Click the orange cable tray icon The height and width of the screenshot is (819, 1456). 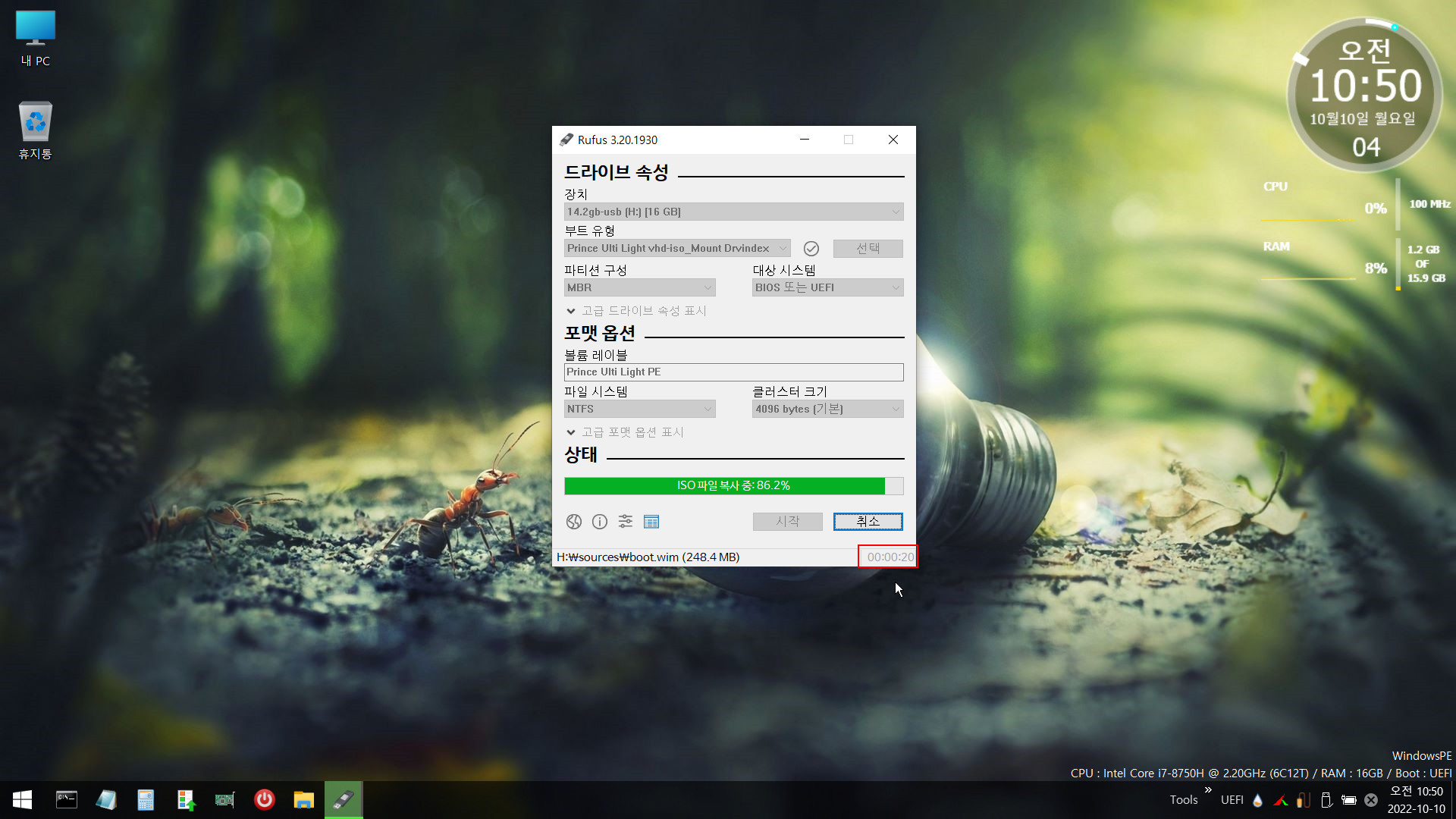[x=1304, y=800]
